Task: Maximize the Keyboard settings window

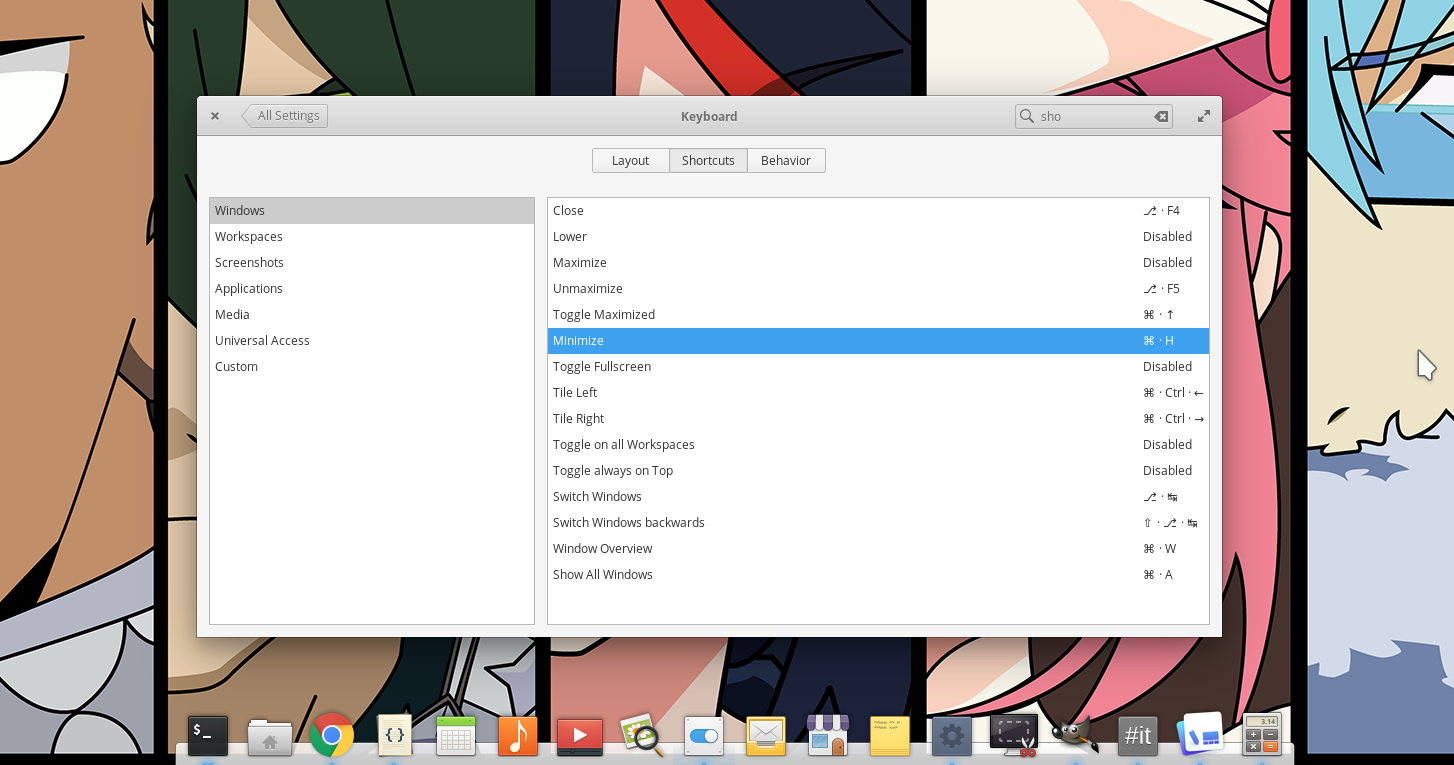Action: click(x=1204, y=116)
